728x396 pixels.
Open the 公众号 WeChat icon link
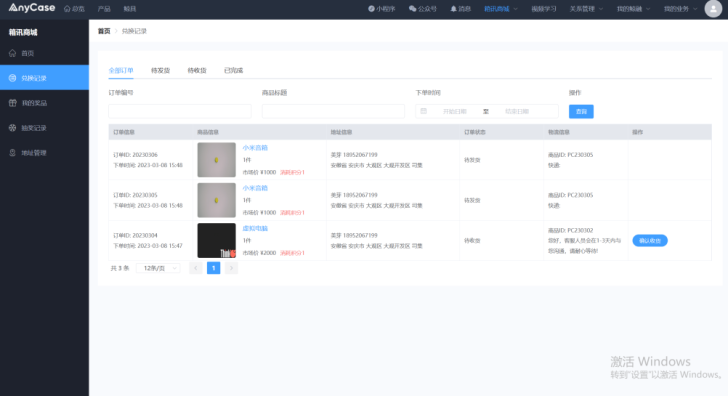click(412, 9)
